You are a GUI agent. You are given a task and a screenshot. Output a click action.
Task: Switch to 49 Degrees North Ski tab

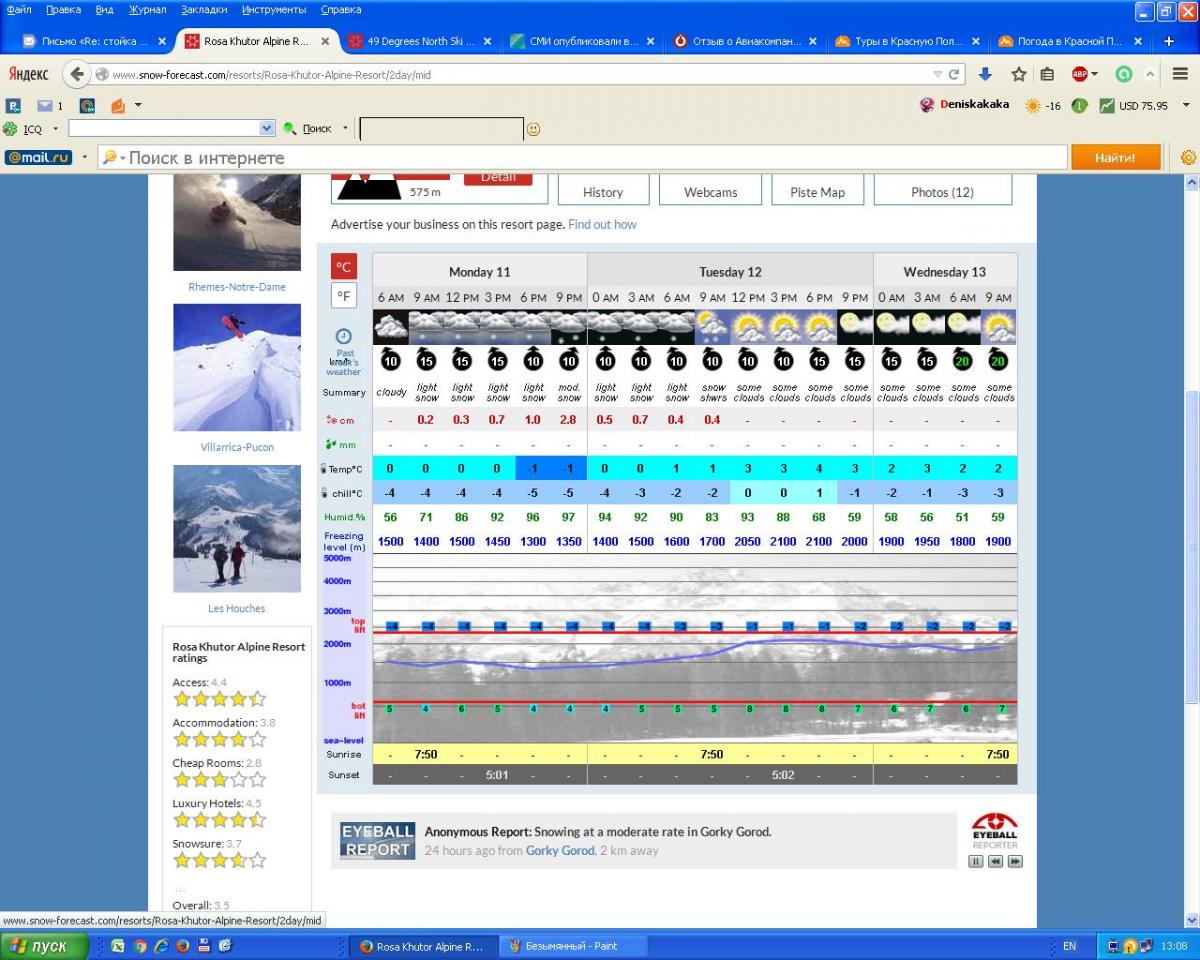(x=418, y=41)
